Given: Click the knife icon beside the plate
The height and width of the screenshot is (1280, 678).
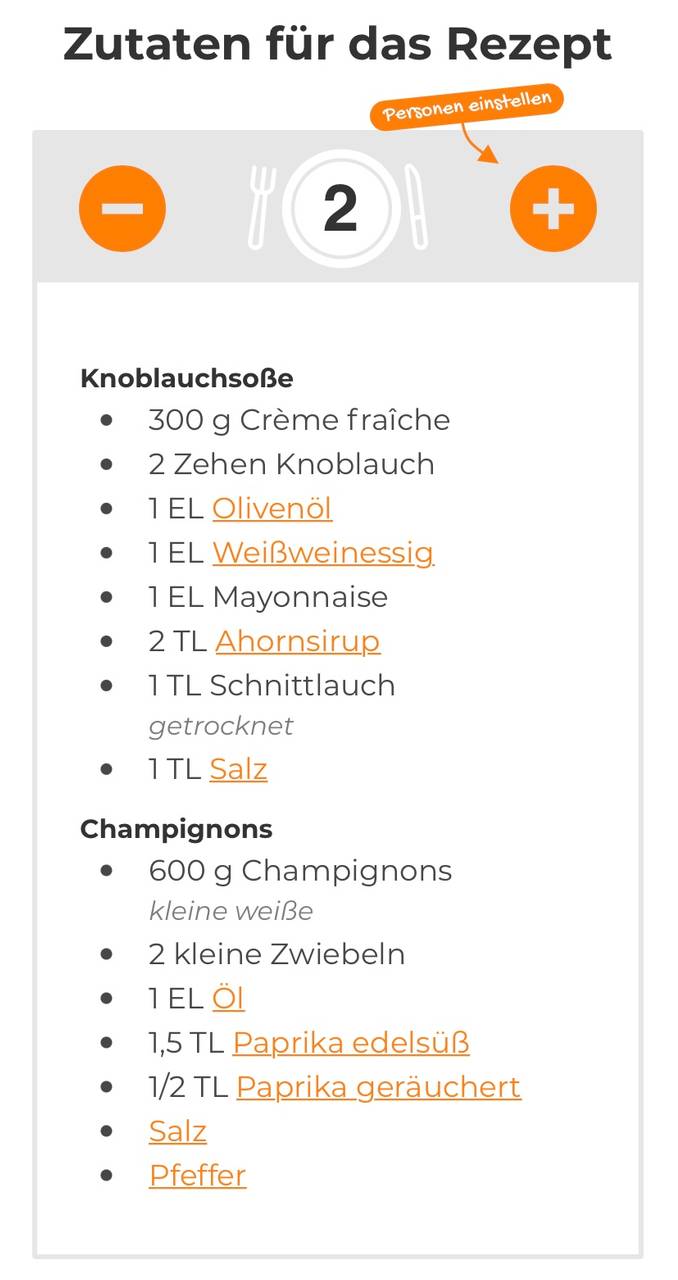Looking at the screenshot, I should [415, 208].
